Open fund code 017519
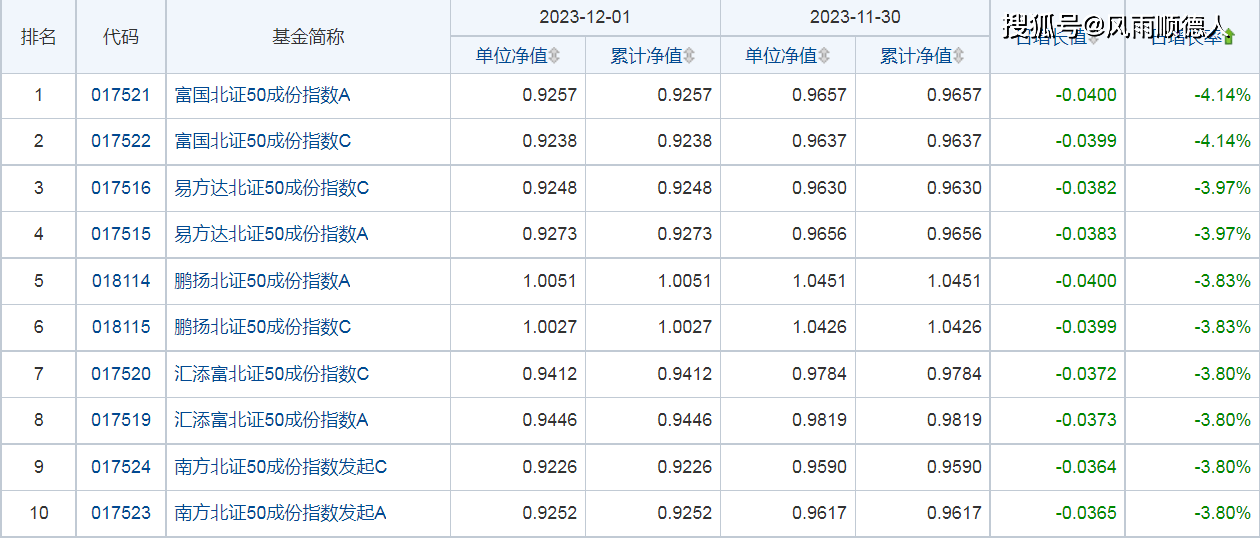The height and width of the screenshot is (538, 1260). pyautogui.click(x=121, y=420)
